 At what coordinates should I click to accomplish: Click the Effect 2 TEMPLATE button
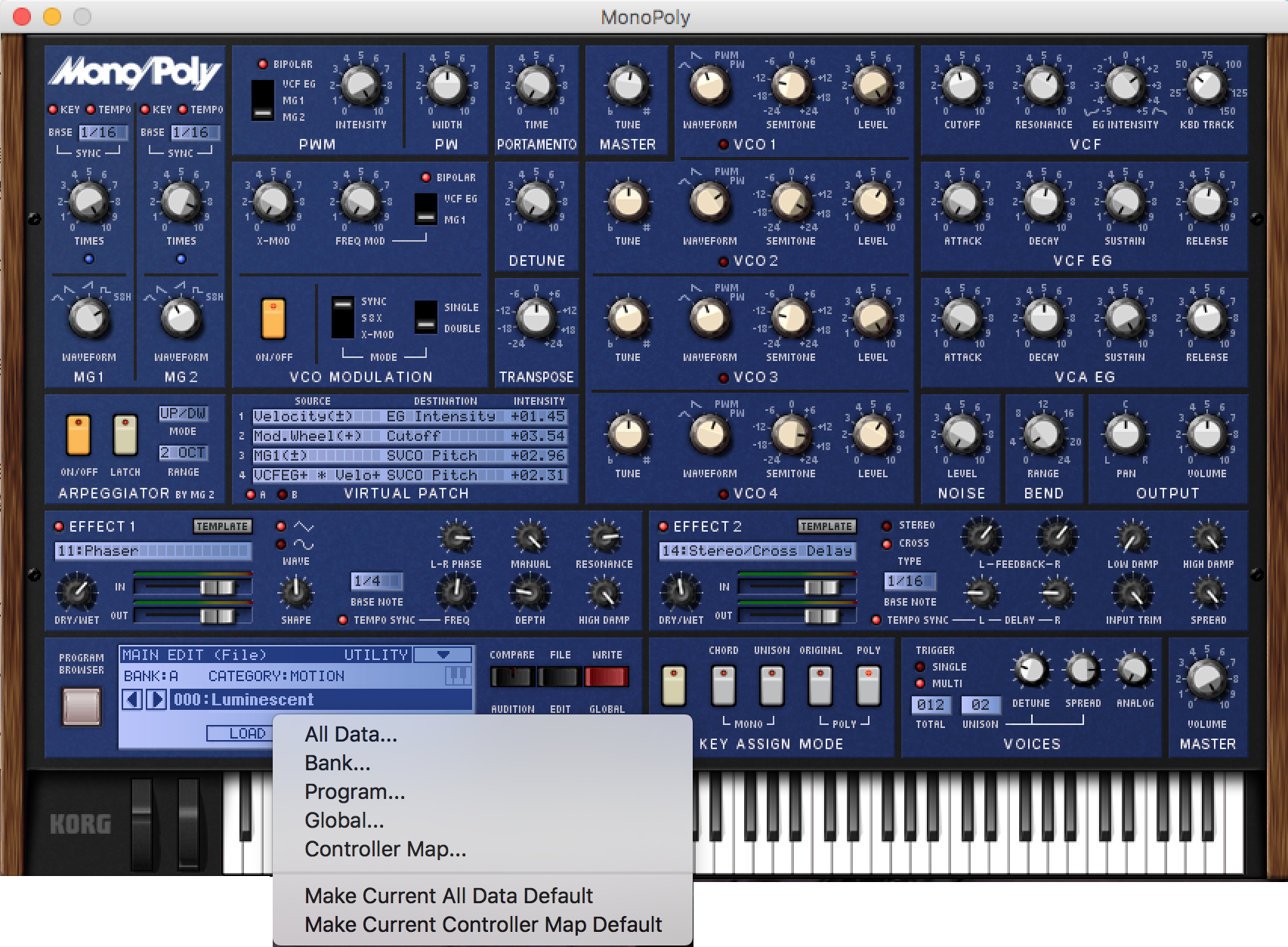coord(826,526)
